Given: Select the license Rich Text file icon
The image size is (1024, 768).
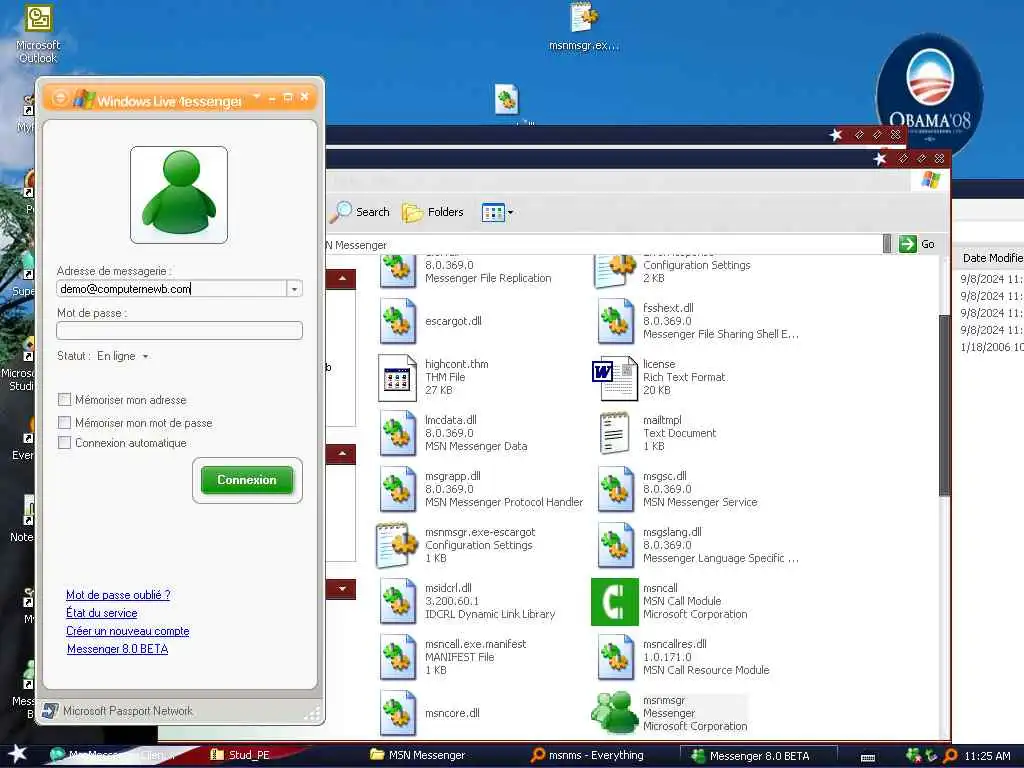Looking at the screenshot, I should click(x=615, y=377).
